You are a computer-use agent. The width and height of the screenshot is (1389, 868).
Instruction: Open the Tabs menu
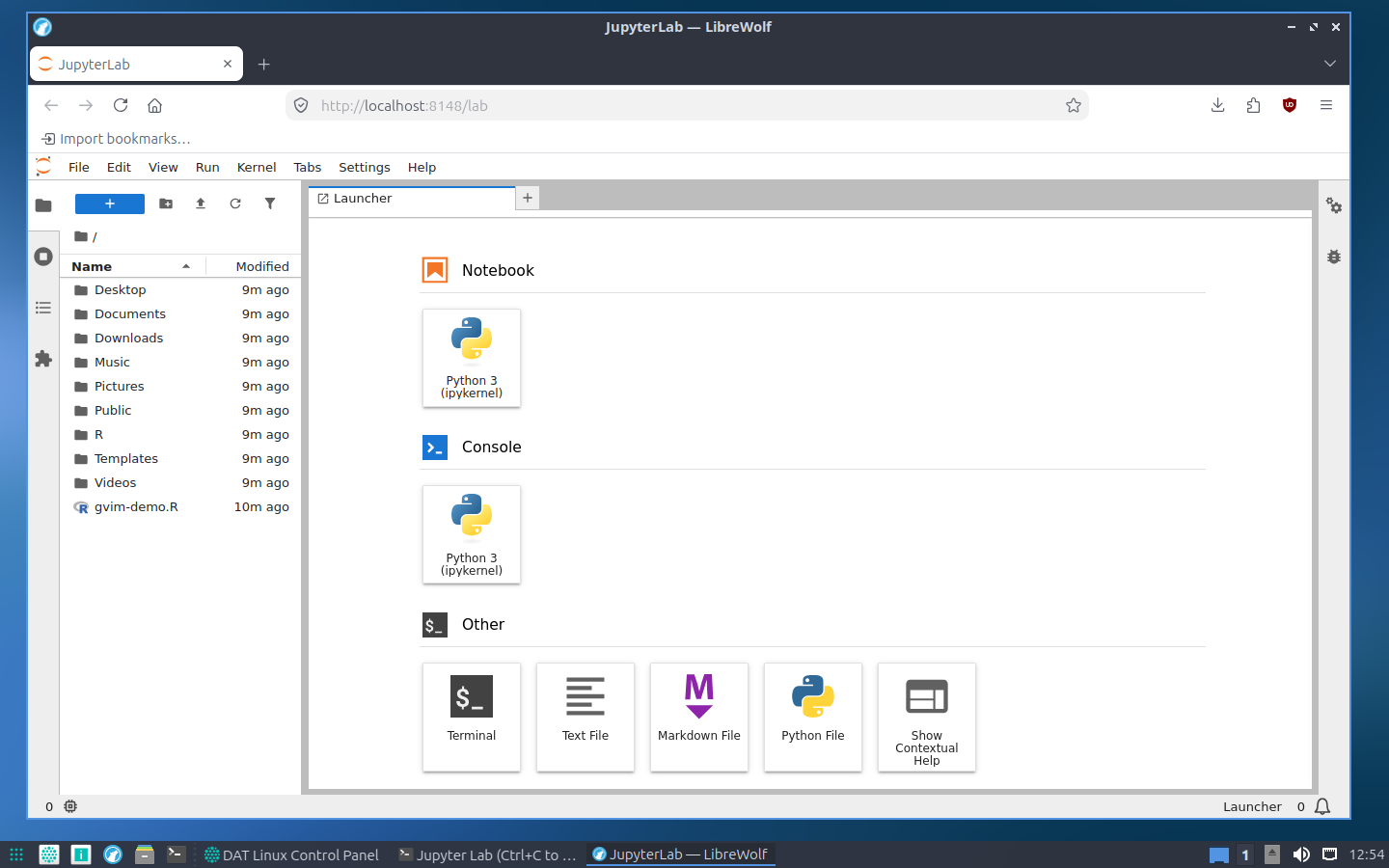point(308,167)
